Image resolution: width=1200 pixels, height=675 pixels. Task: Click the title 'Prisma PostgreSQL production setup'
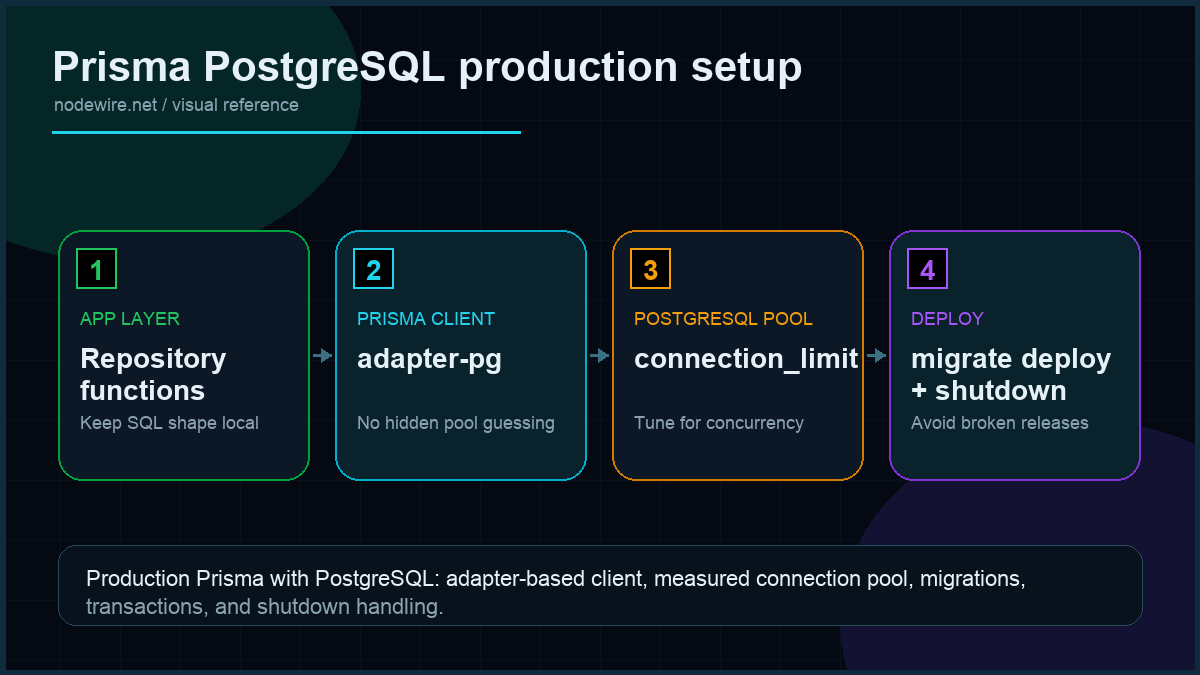pos(427,67)
